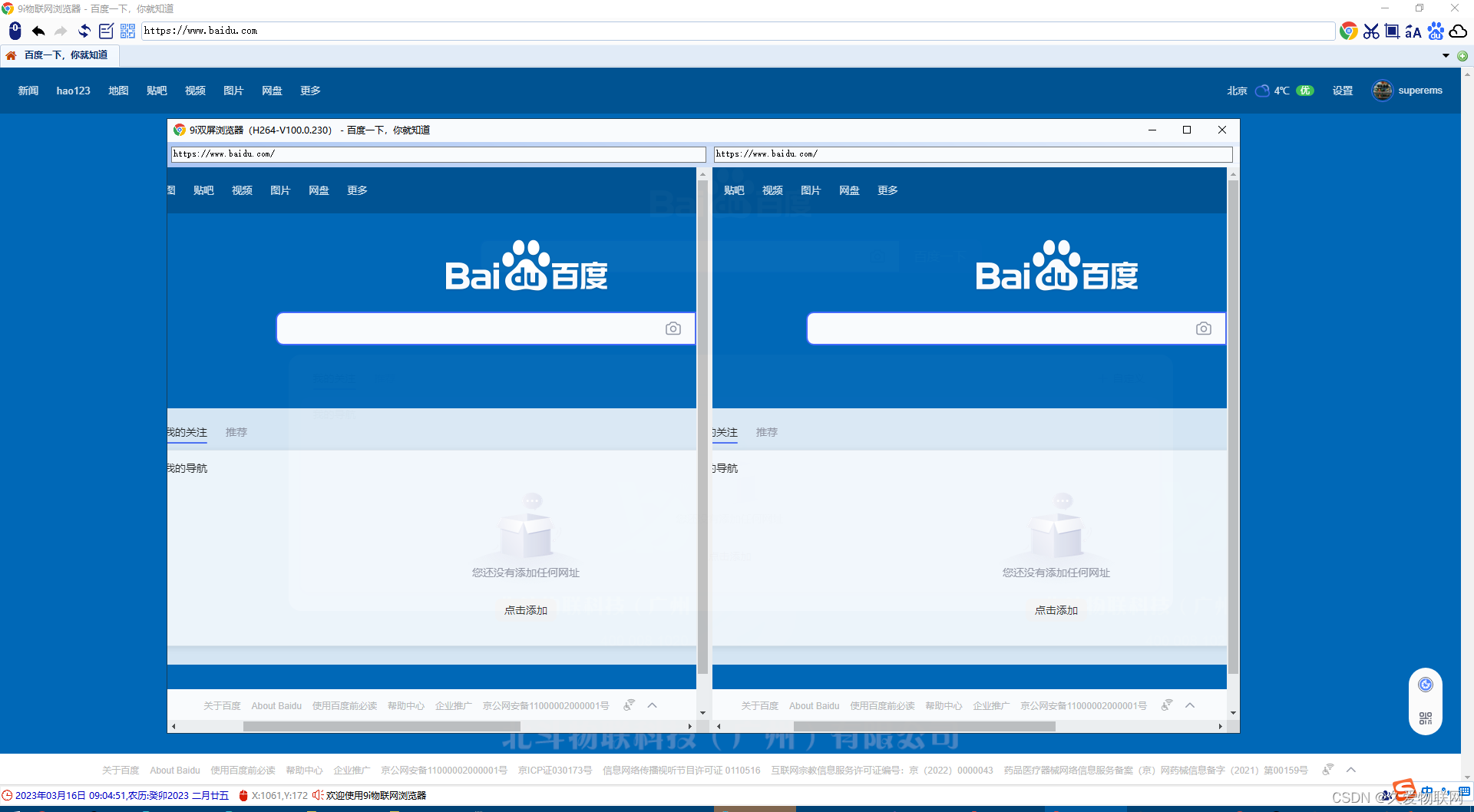The width and height of the screenshot is (1474, 812).
Task: Click the Baidu paw icon
Action: pos(1436,31)
